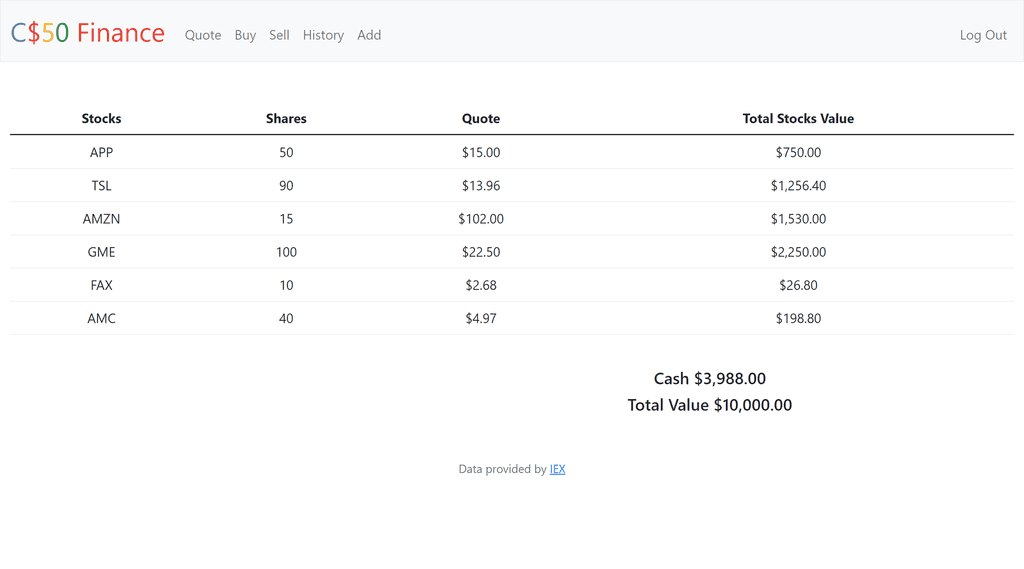Click the Stocks column header
The height and width of the screenshot is (569, 1024).
pyautogui.click(x=101, y=118)
